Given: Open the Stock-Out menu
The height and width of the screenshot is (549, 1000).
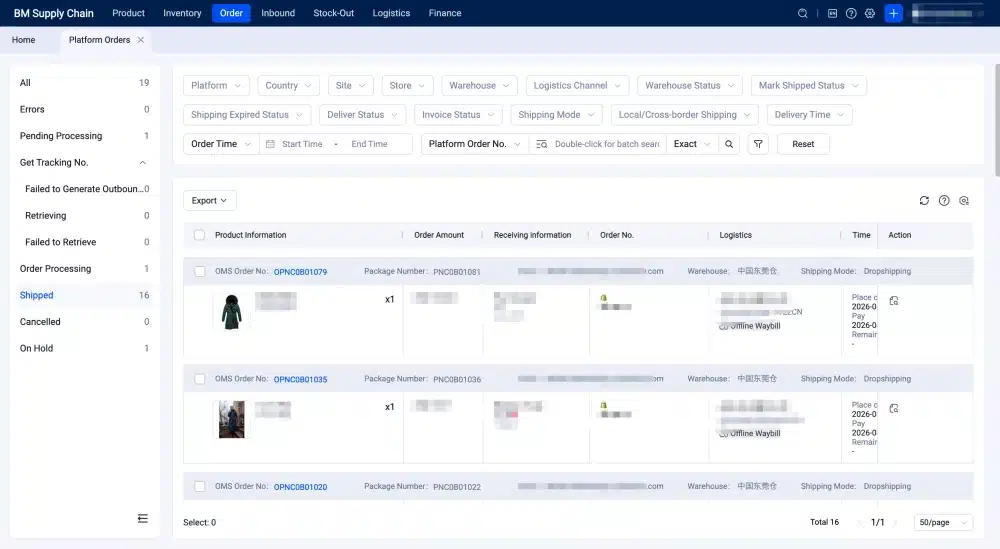Looking at the screenshot, I should point(334,13).
